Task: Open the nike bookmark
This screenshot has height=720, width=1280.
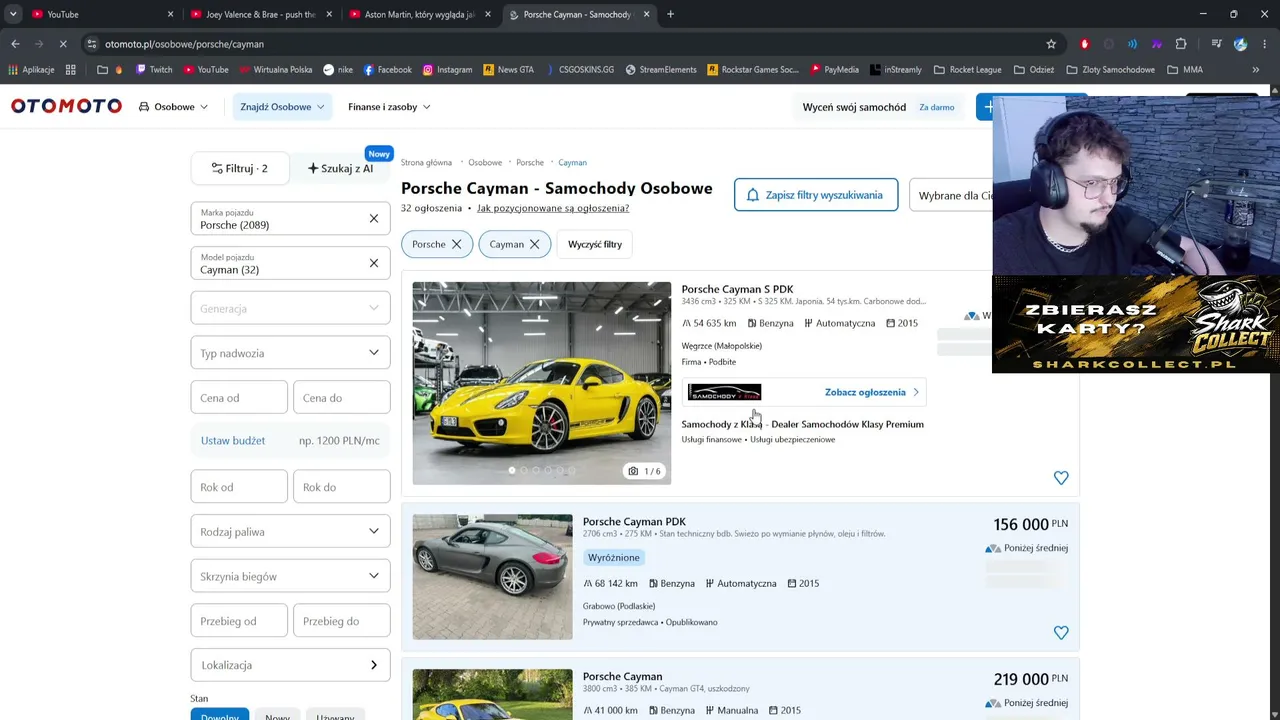Action: pyautogui.click(x=338, y=70)
